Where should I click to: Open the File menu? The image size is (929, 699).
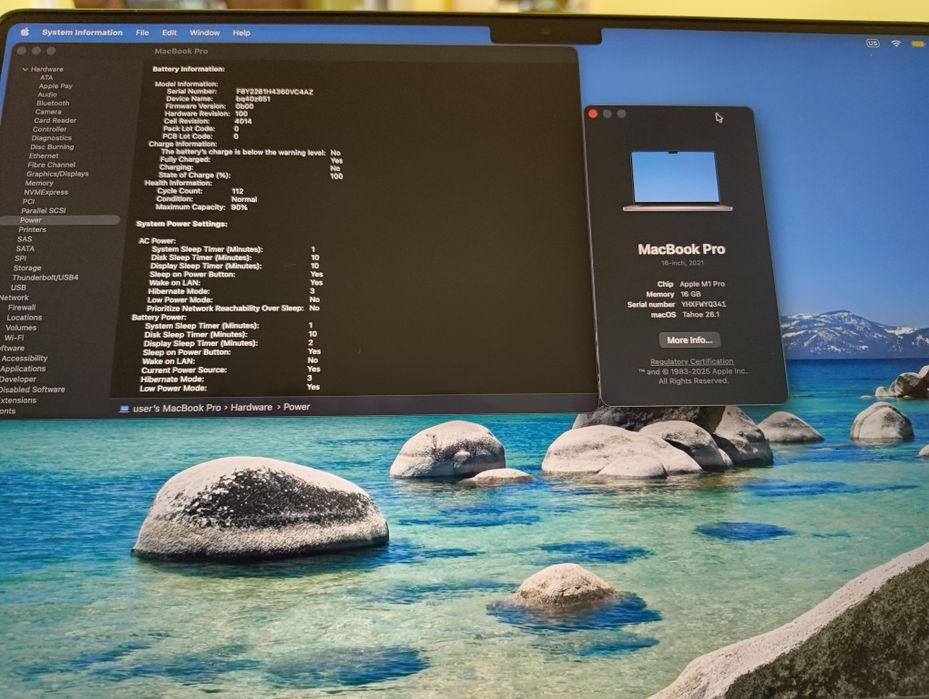click(142, 33)
